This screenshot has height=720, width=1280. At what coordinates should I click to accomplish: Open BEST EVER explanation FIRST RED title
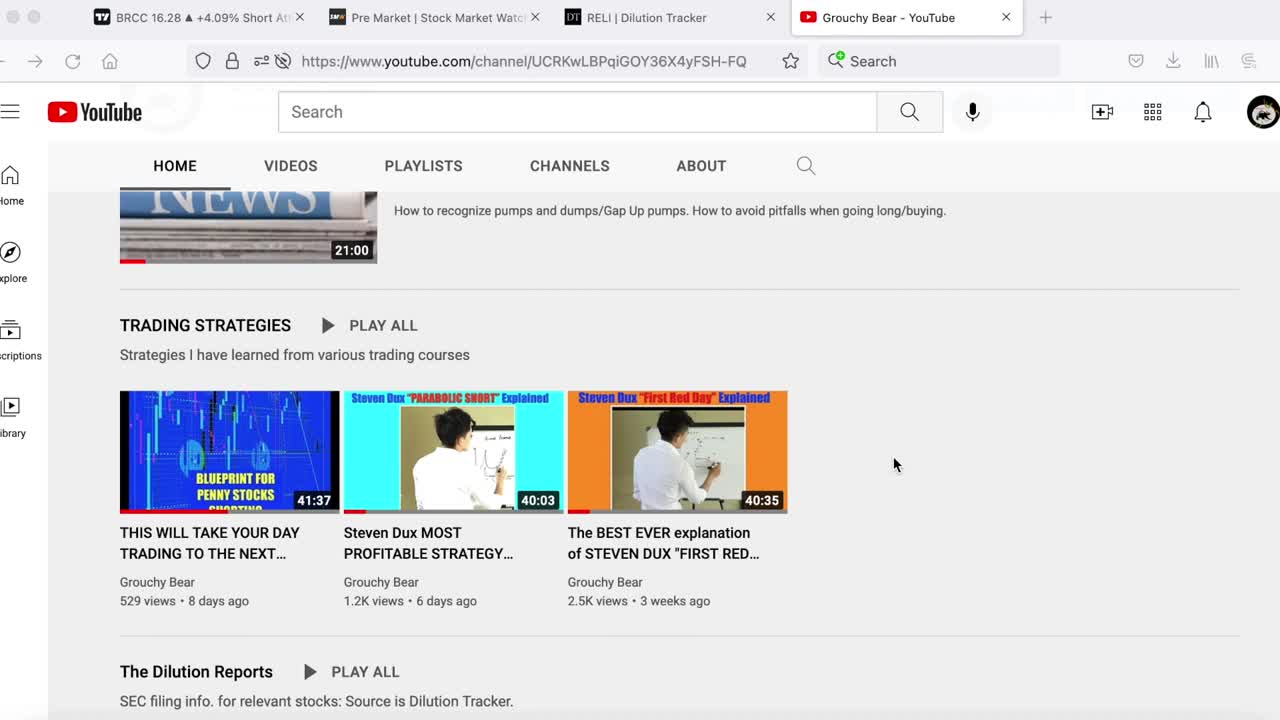tap(663, 543)
